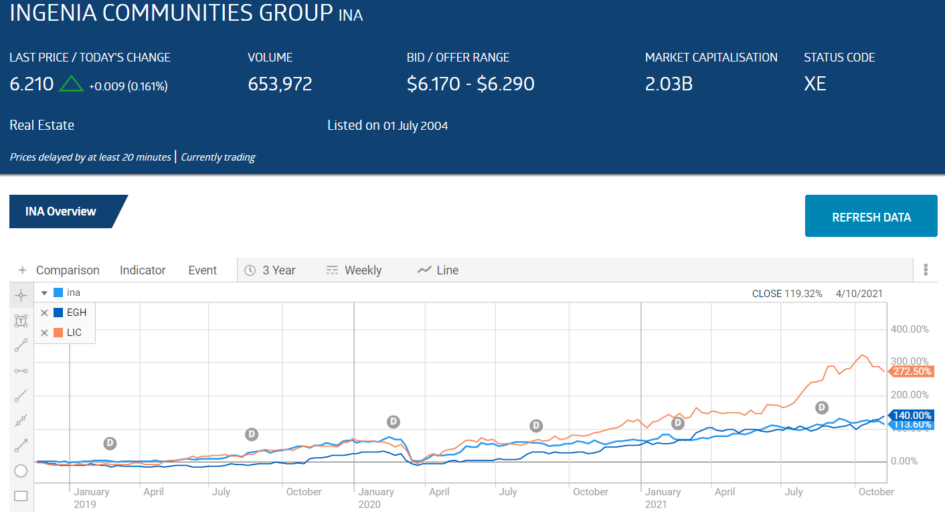Open the 3 Year range dropdown
Viewport: 945px width, 512px height.
(x=270, y=270)
